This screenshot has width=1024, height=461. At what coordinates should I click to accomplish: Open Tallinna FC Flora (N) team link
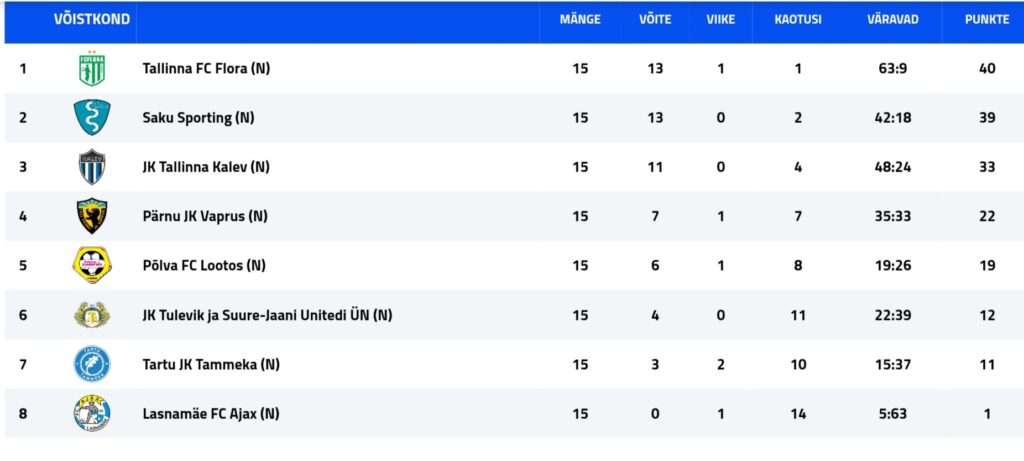206,69
